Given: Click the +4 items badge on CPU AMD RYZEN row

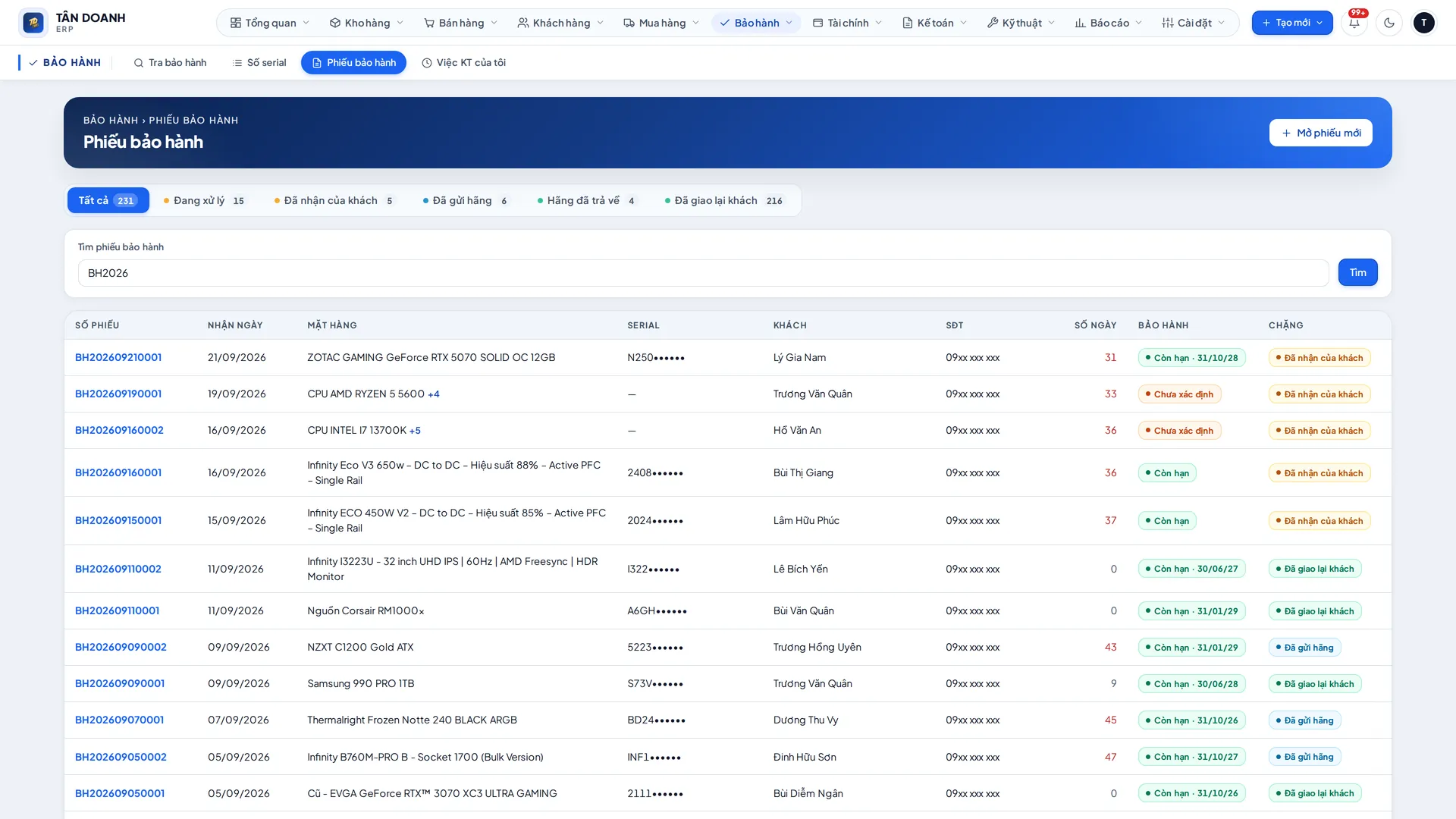Looking at the screenshot, I should [x=434, y=394].
